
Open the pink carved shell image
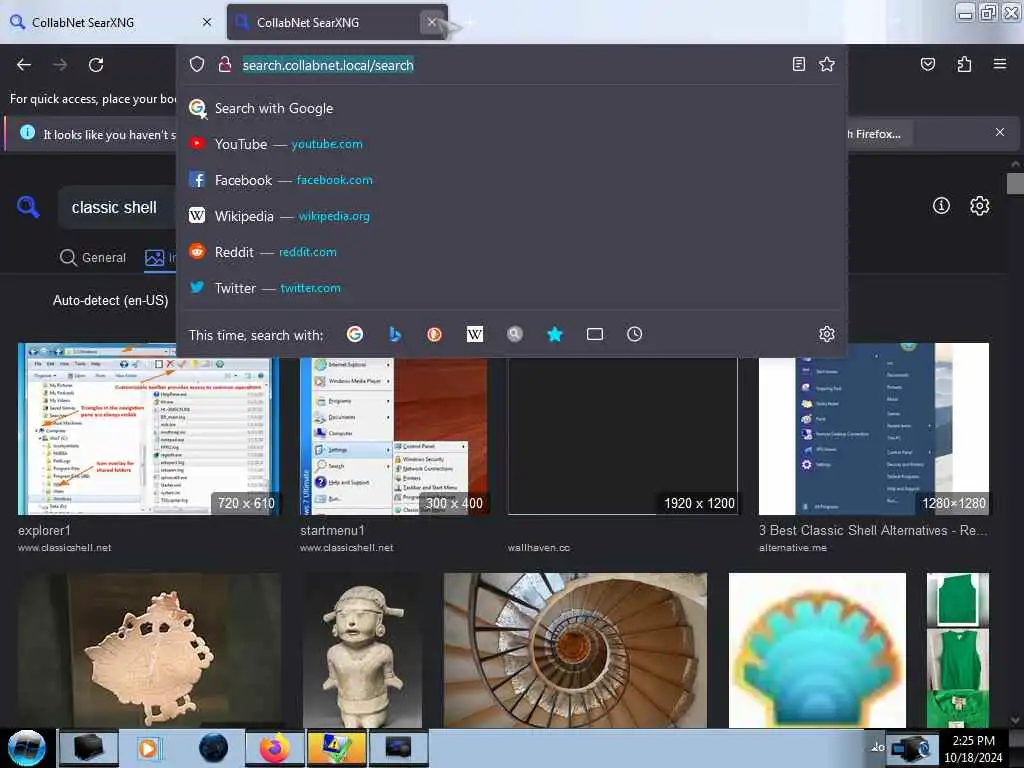point(150,650)
